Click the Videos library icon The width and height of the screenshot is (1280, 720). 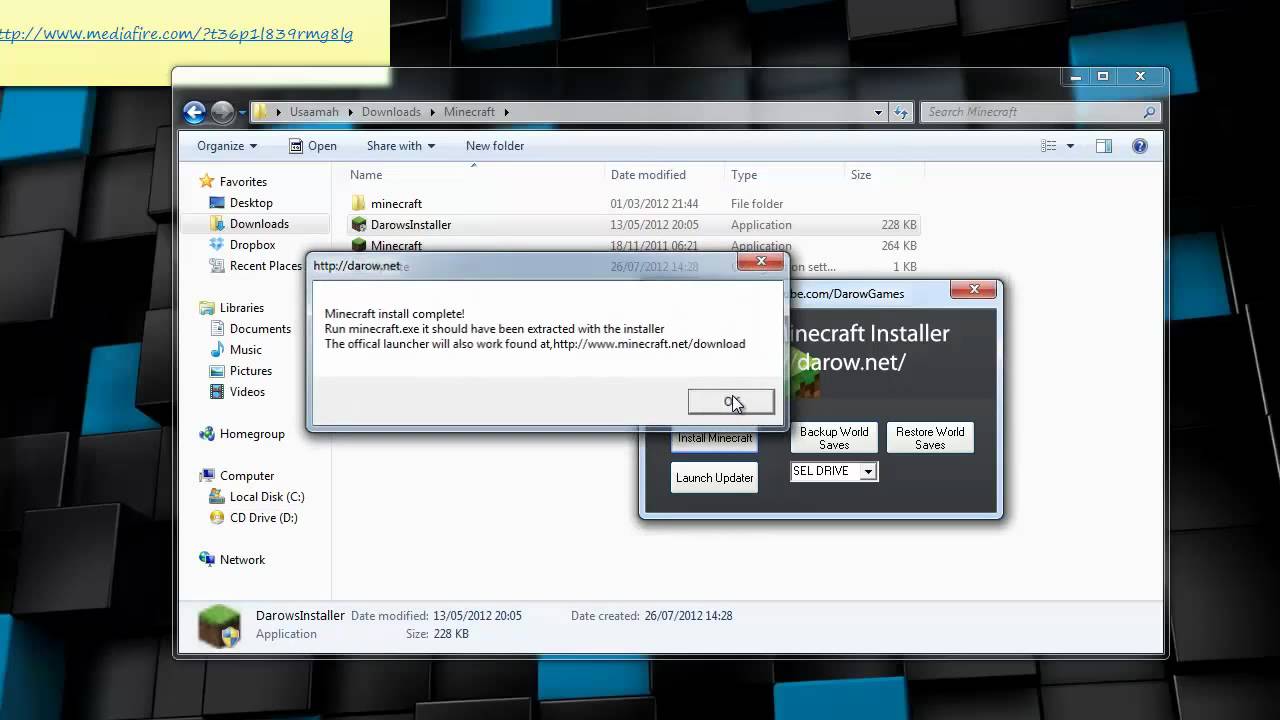[x=218, y=392]
